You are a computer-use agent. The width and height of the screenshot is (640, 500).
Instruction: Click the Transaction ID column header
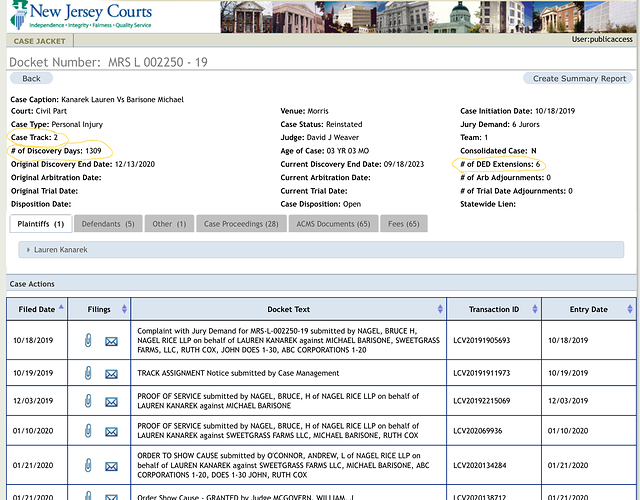[x=494, y=309]
